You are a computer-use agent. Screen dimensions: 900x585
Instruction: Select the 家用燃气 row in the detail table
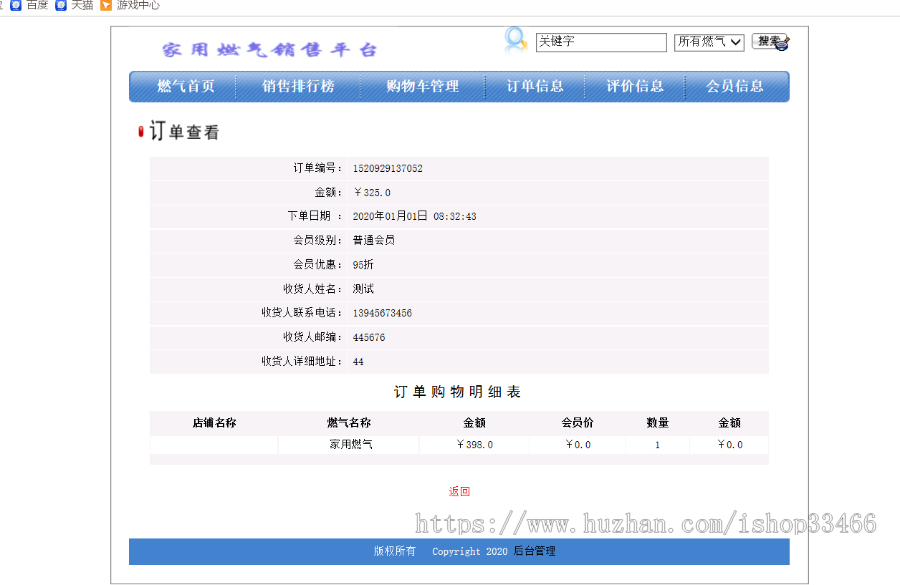[350, 445]
